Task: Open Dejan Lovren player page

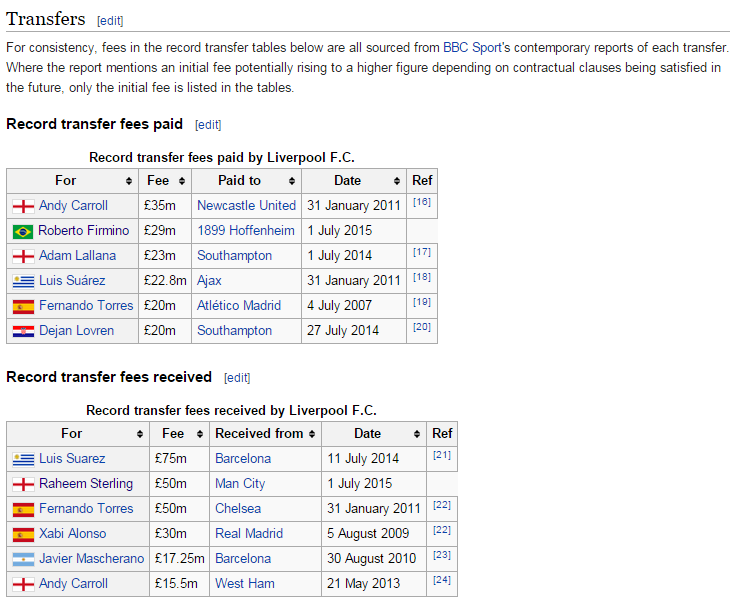Action: [x=76, y=330]
